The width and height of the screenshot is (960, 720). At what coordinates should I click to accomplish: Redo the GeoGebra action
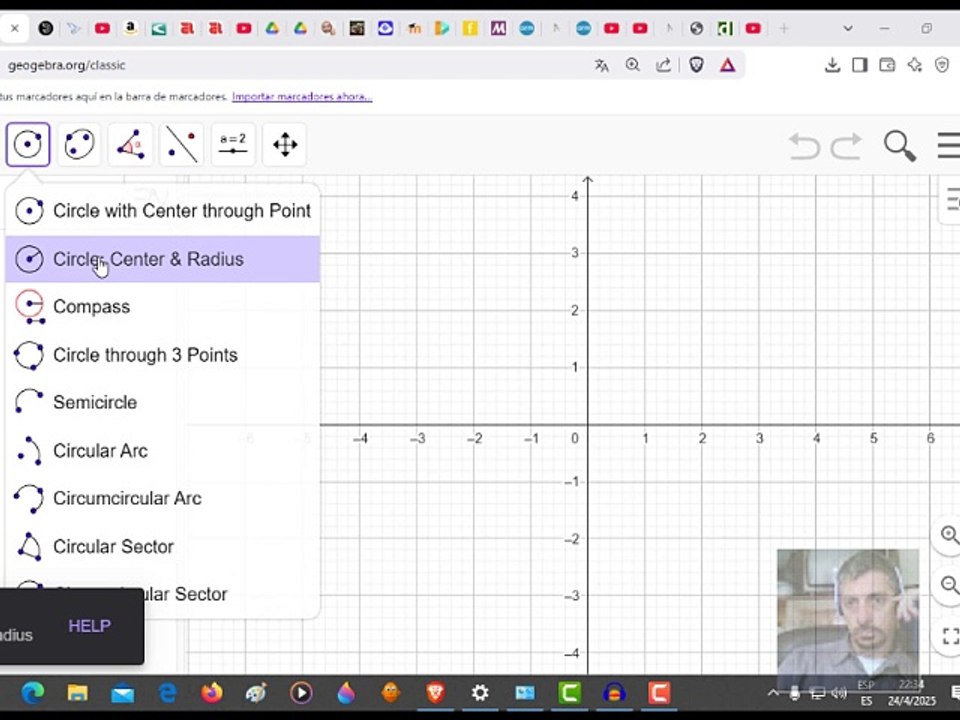pos(846,146)
